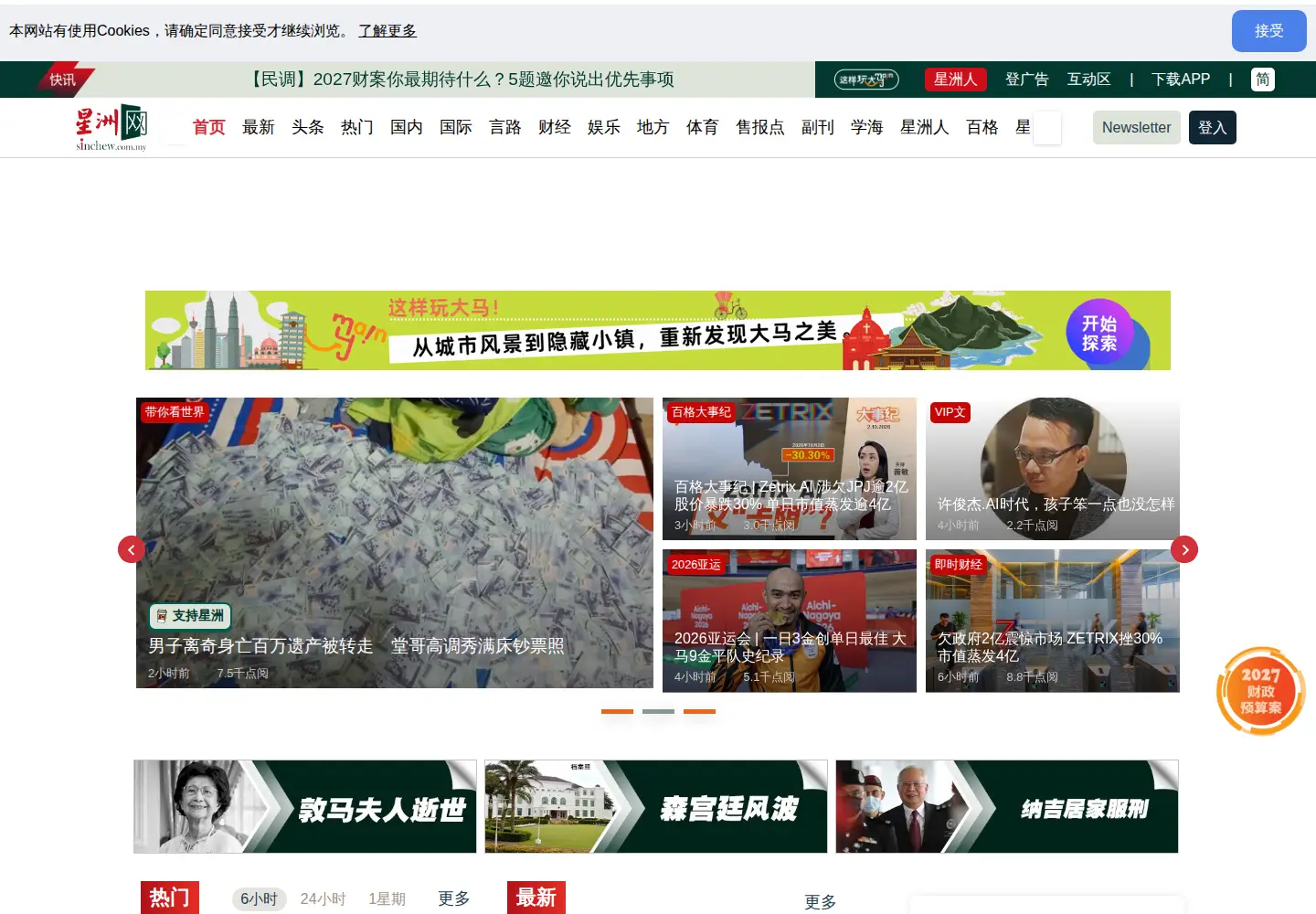Select third carousel page indicator
Image resolution: width=1316 pixels, height=914 pixels.
(699, 711)
